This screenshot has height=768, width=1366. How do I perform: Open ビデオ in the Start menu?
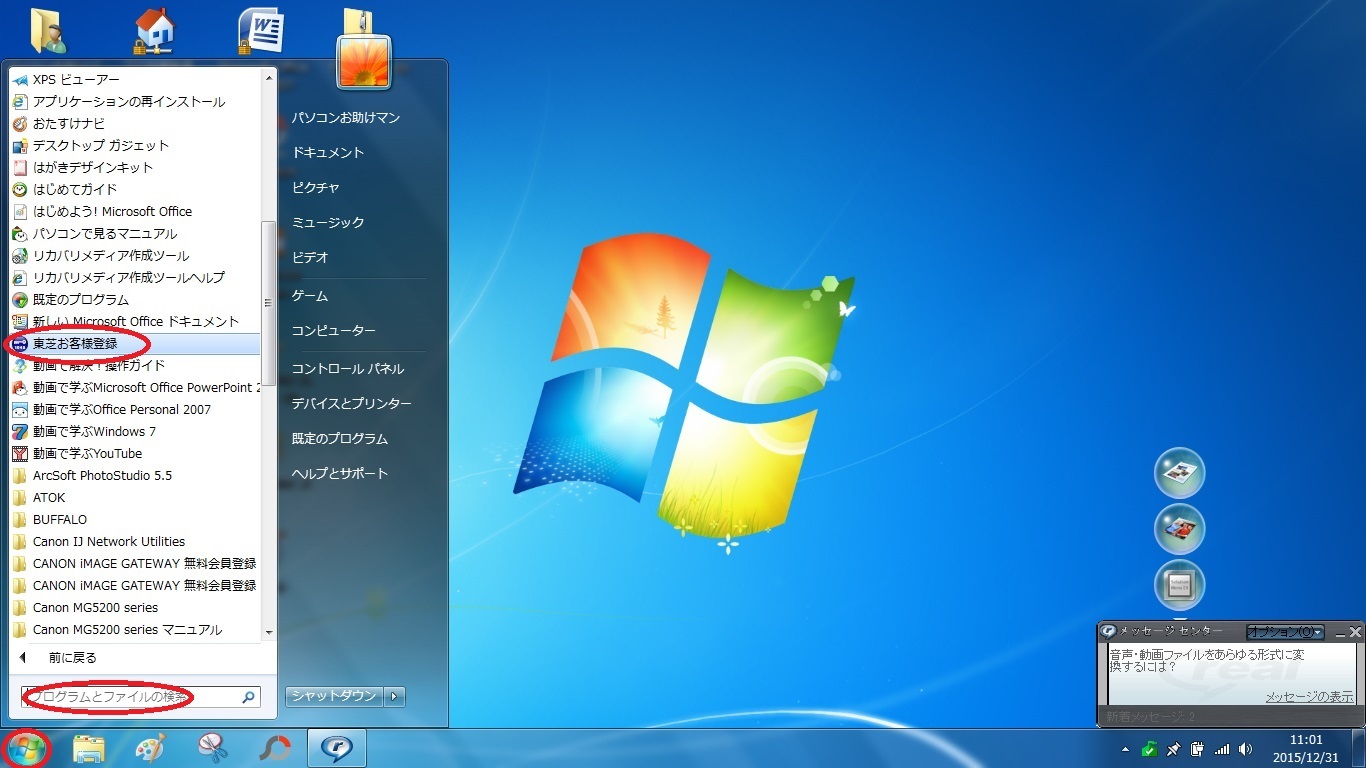(x=311, y=258)
